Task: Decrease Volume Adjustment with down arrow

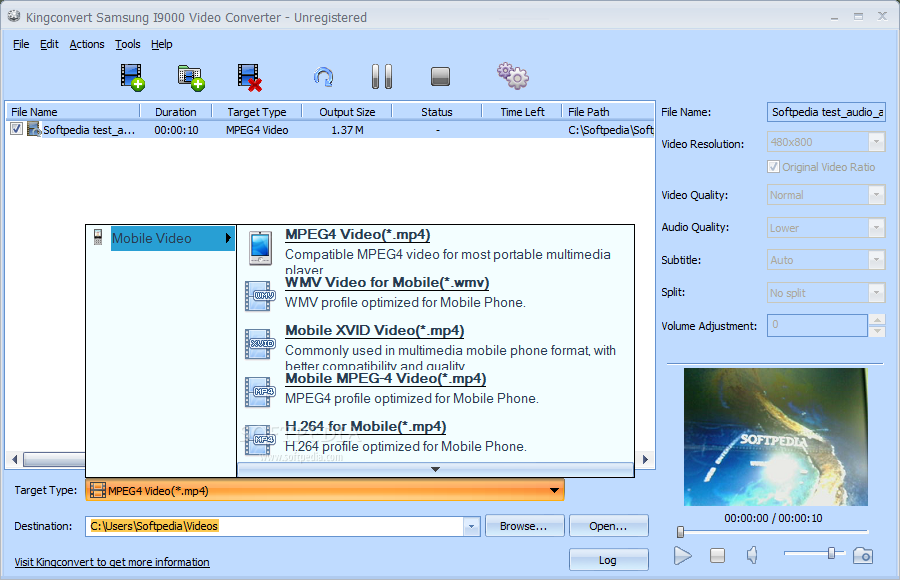Action: 876,331
